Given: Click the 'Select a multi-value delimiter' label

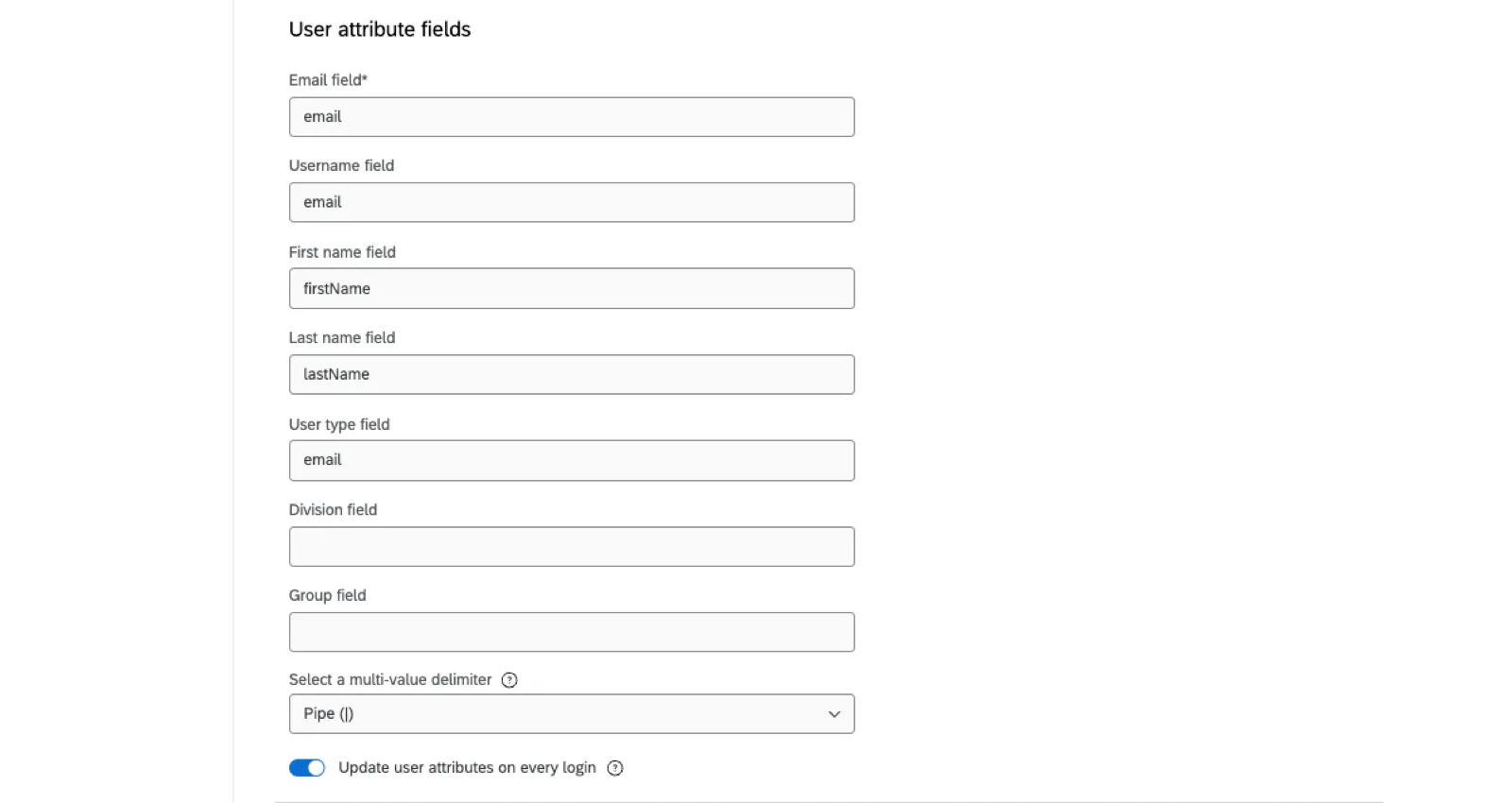Looking at the screenshot, I should [390, 680].
